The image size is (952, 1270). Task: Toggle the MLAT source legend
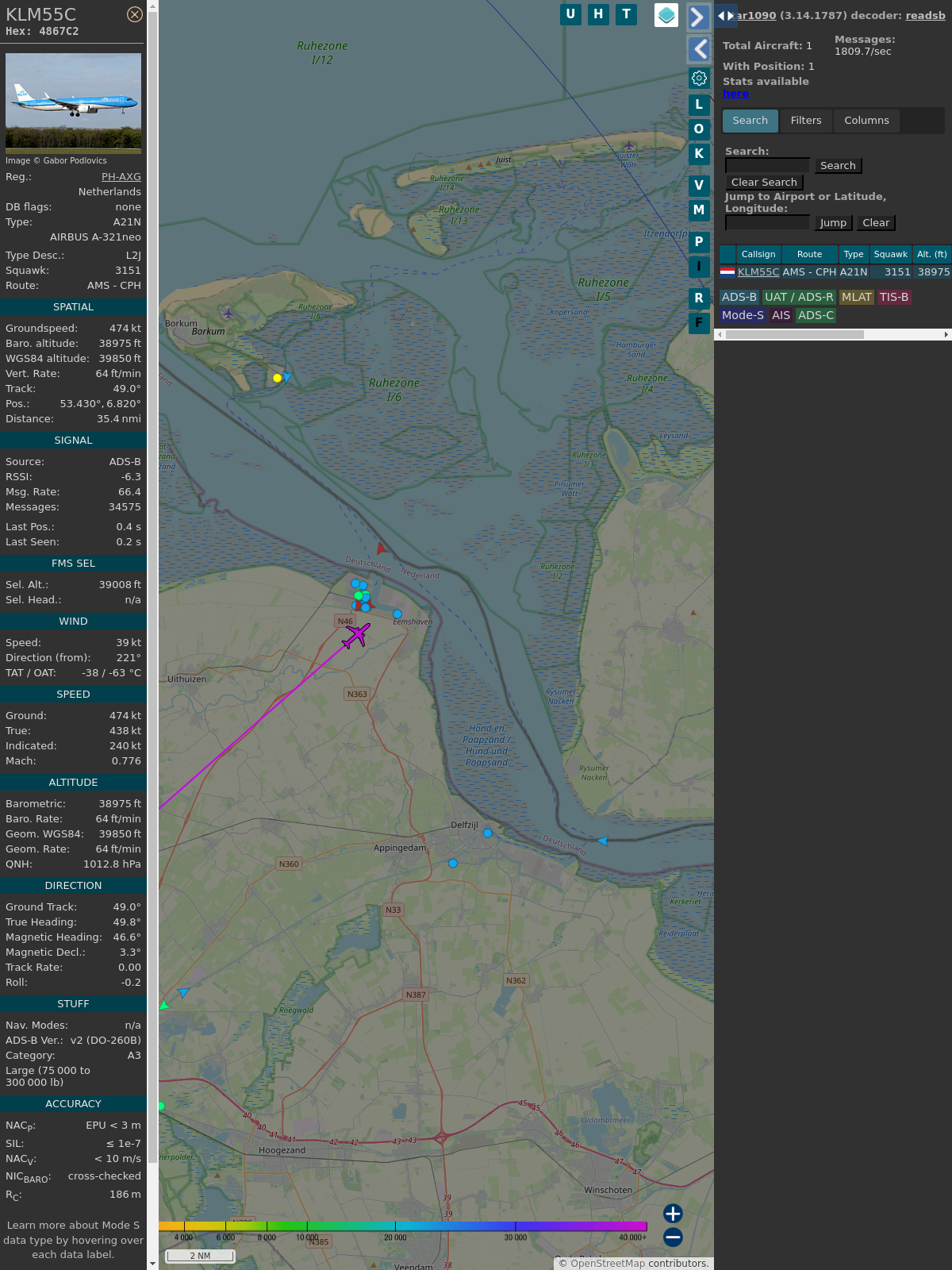point(857,297)
